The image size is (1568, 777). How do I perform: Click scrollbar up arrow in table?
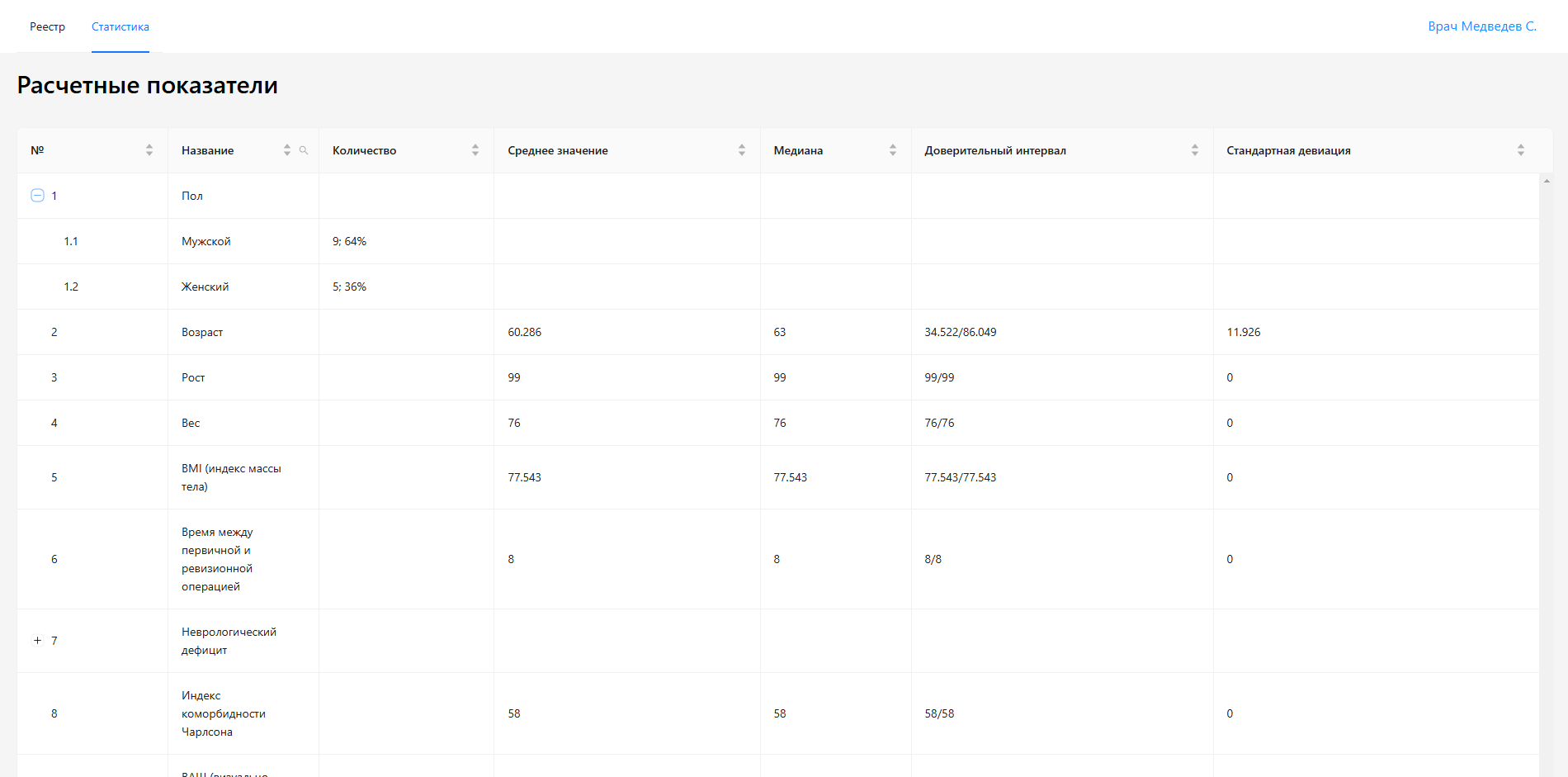(x=1547, y=181)
